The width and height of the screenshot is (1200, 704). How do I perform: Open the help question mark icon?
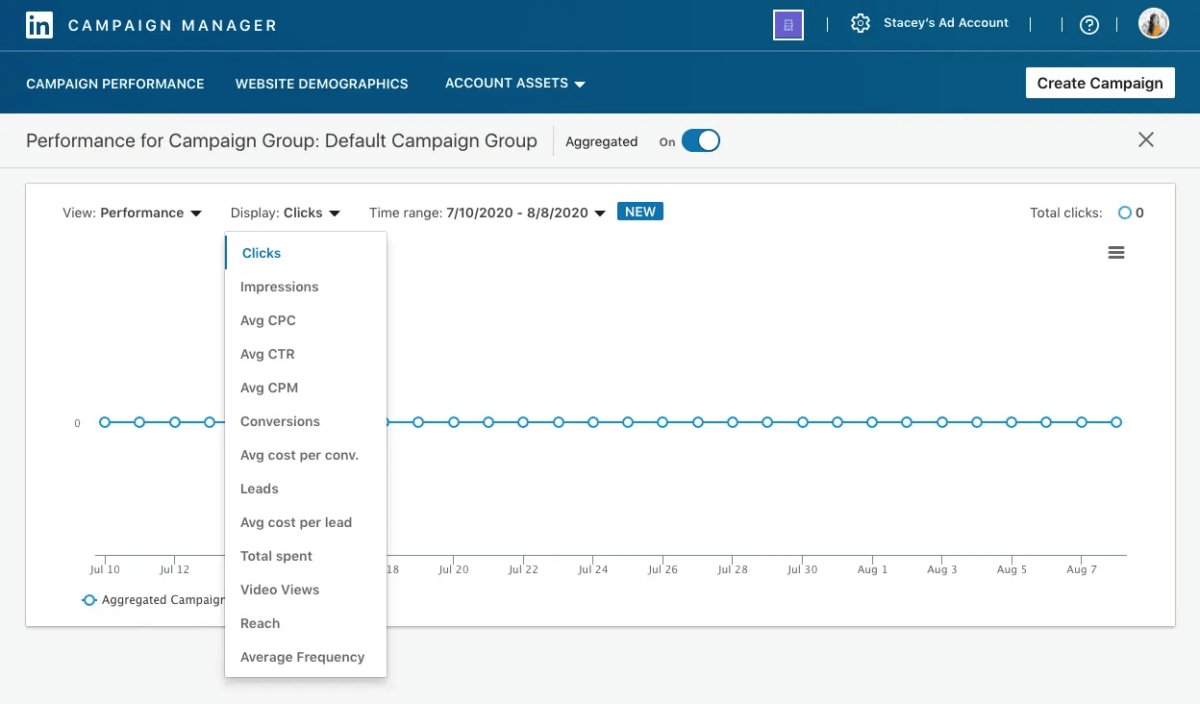pyautogui.click(x=1089, y=24)
